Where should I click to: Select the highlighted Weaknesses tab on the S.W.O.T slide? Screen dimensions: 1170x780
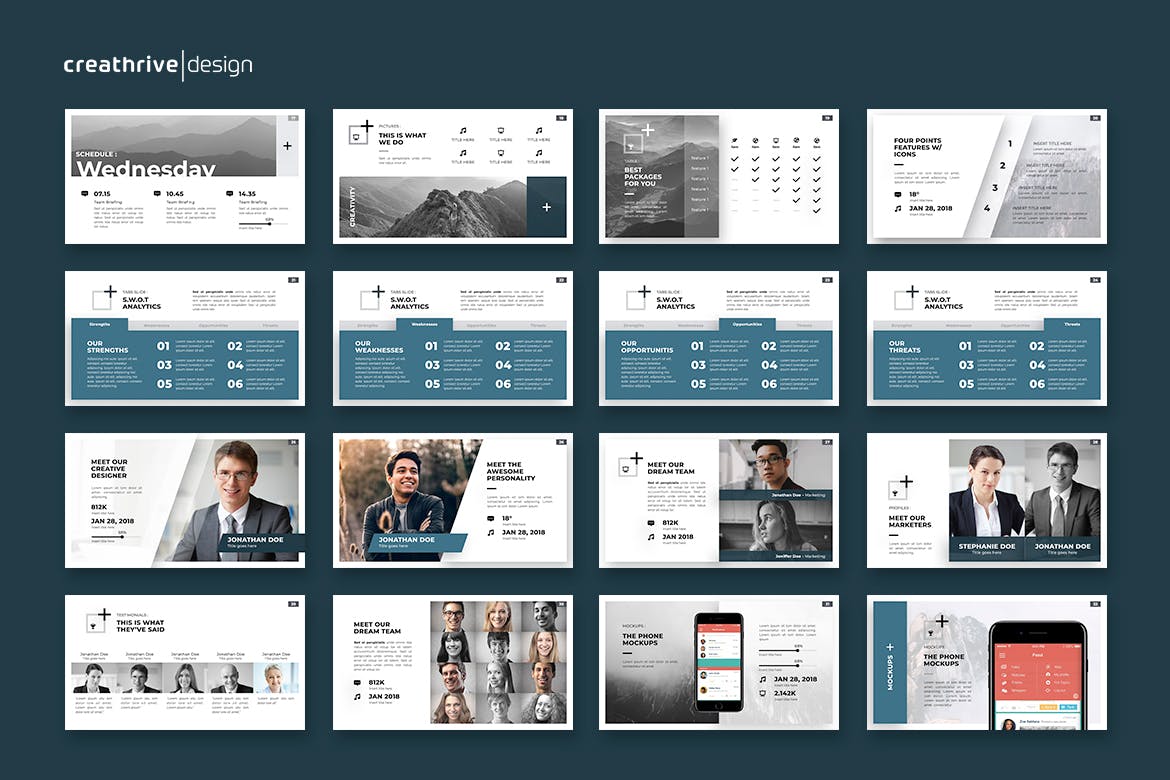coord(425,325)
